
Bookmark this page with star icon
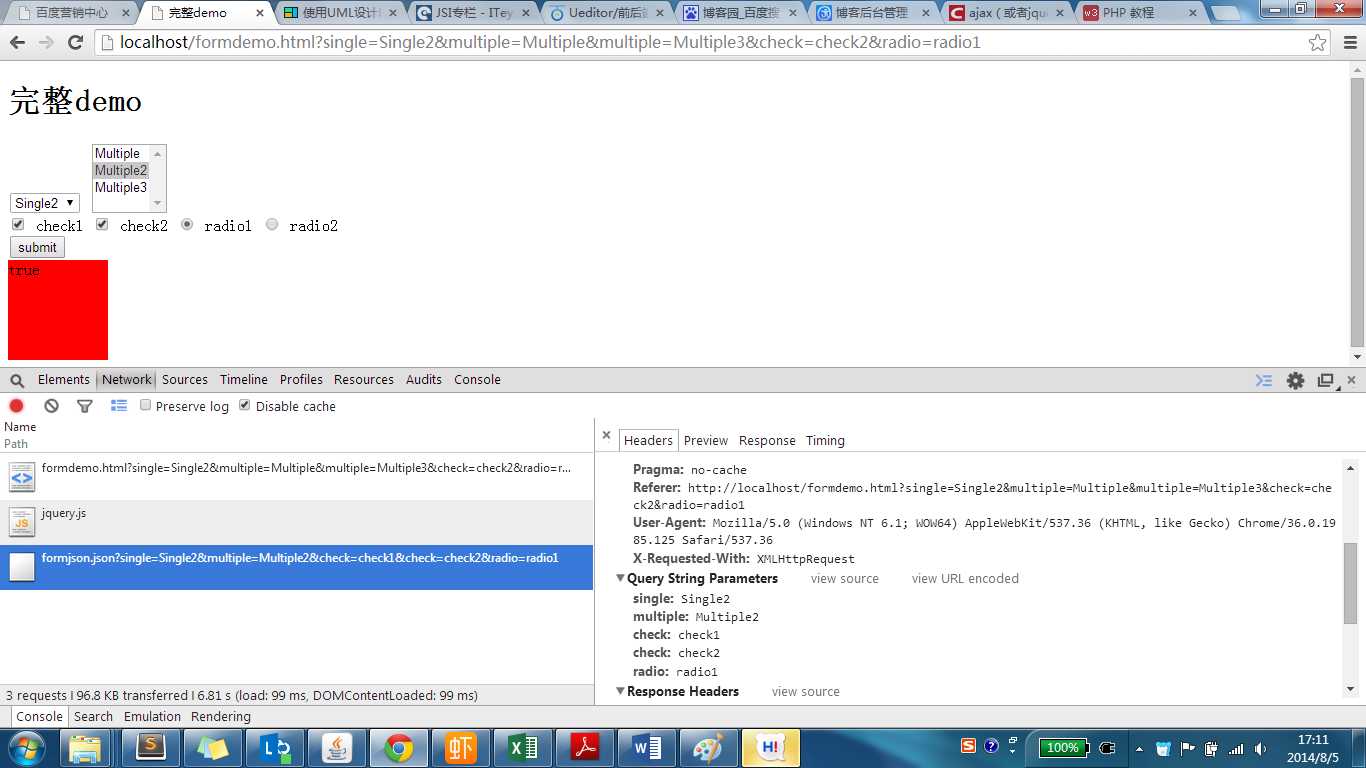(1318, 43)
